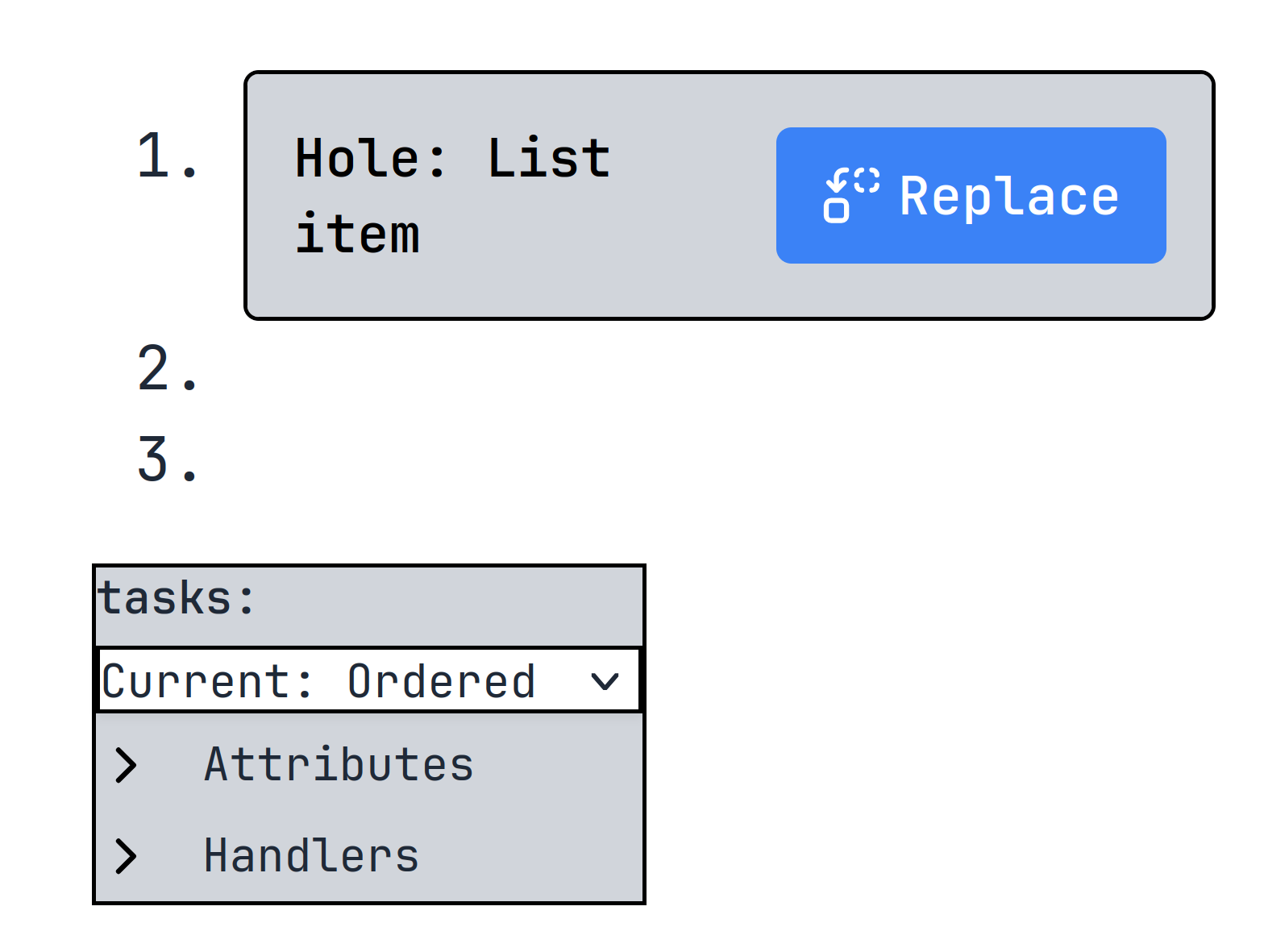Click the Replace button
Viewport: 1264px width, 952px height.
[970, 194]
